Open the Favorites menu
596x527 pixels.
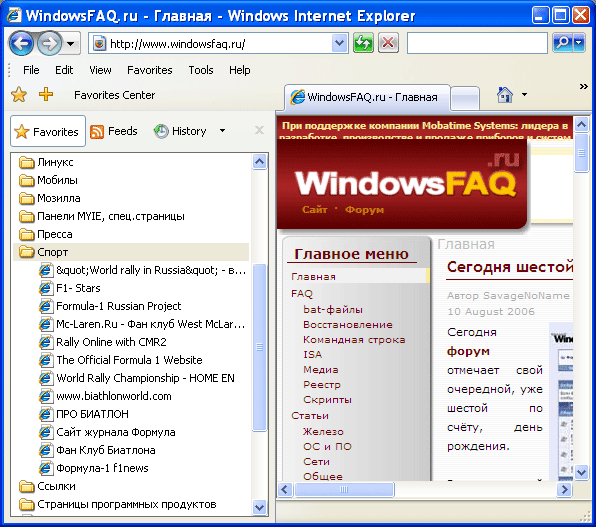(149, 70)
